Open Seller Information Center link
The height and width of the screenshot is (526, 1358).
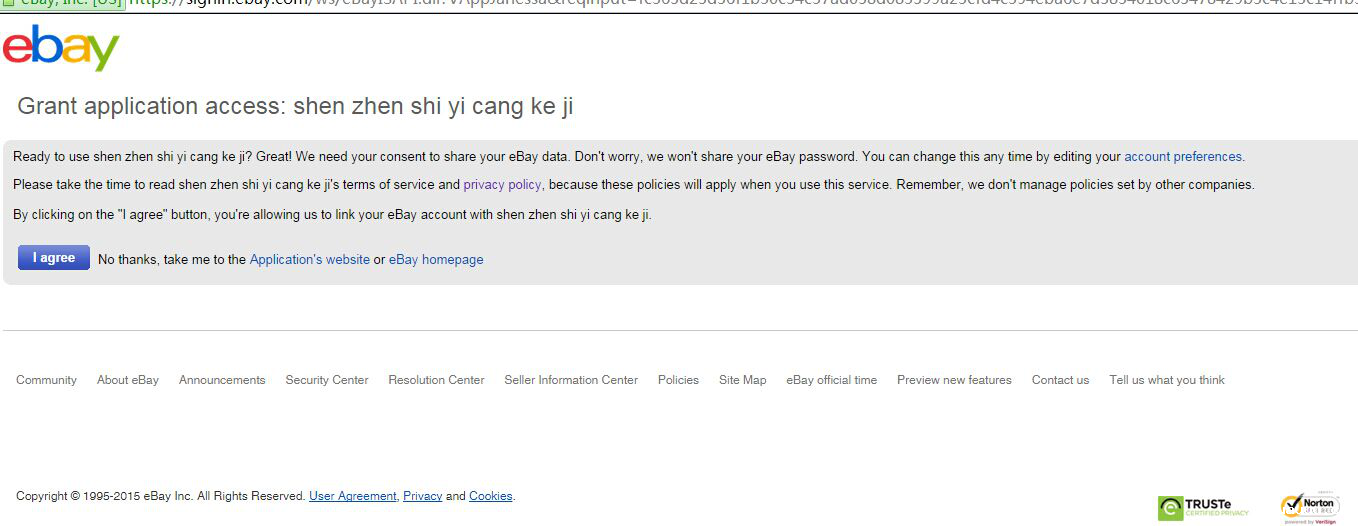pos(571,380)
